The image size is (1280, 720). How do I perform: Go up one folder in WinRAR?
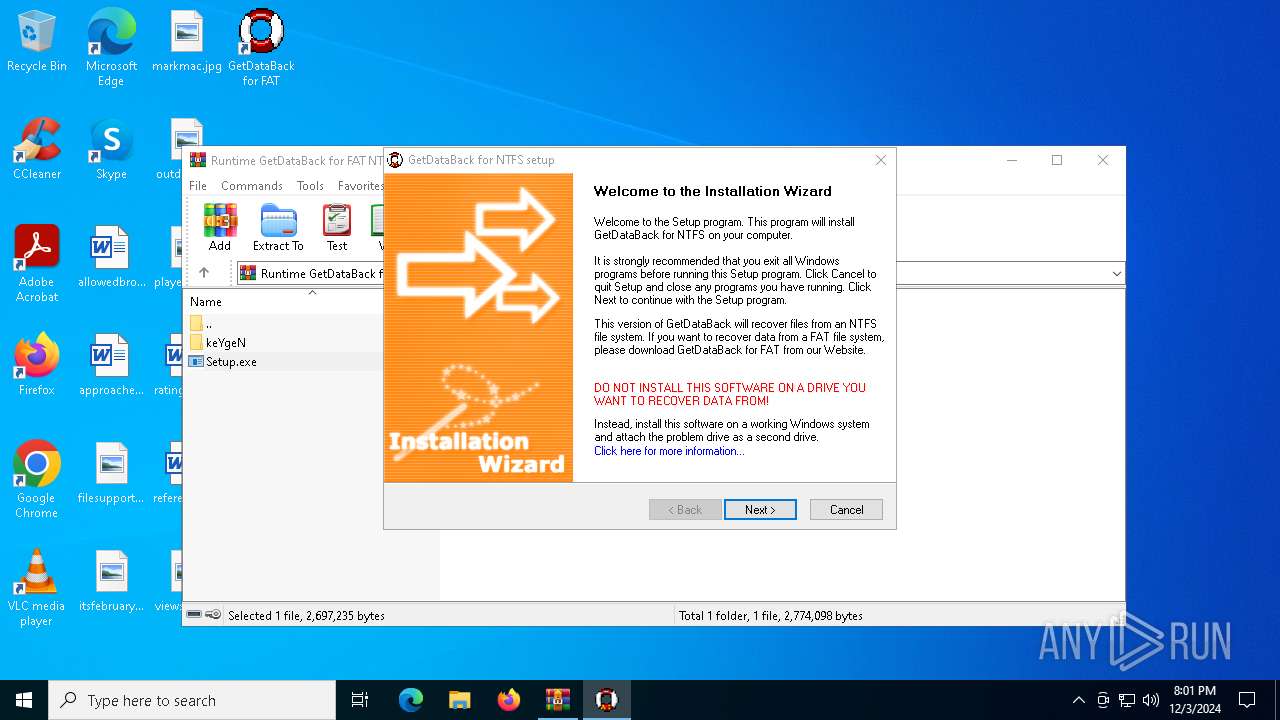(204, 273)
